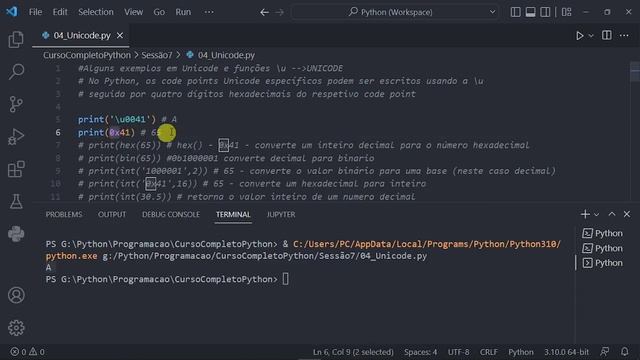Run the Python file with play button

tap(580, 36)
